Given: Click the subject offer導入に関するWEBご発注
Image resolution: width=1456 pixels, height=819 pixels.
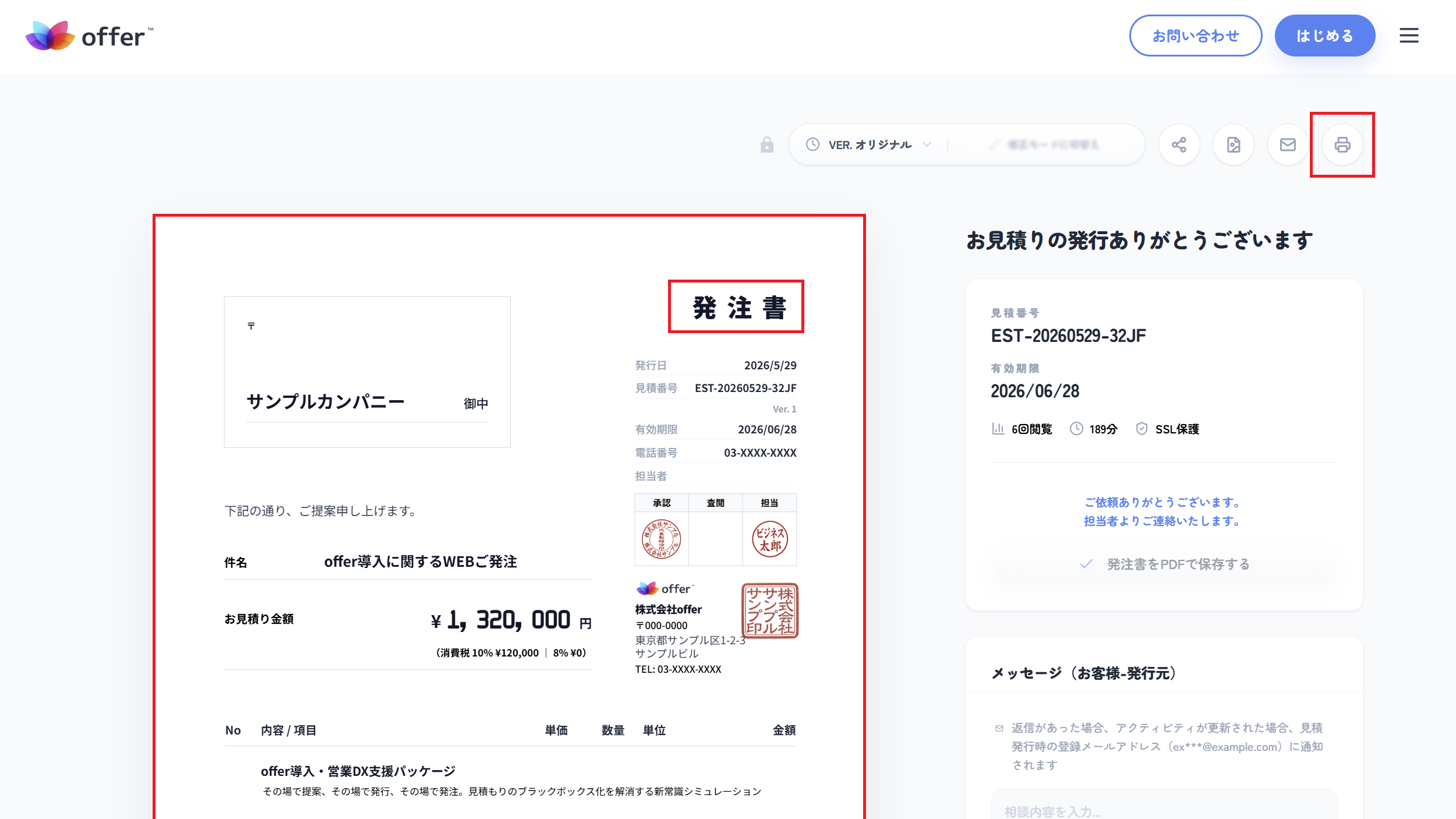Looking at the screenshot, I should tap(420, 562).
